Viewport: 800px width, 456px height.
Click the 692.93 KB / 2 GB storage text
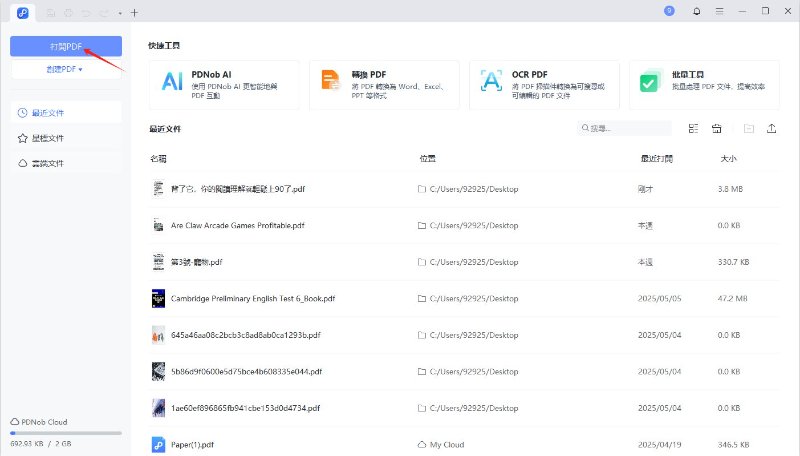(x=41, y=444)
